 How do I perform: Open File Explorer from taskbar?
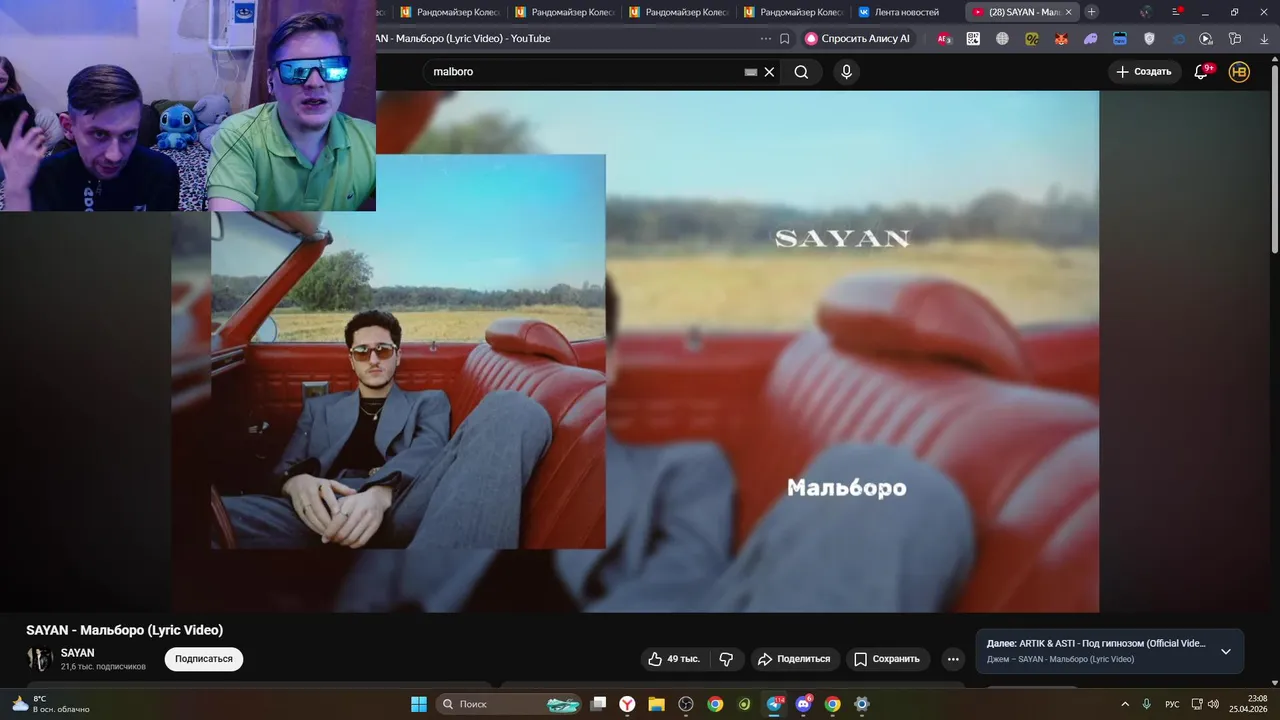tap(656, 704)
